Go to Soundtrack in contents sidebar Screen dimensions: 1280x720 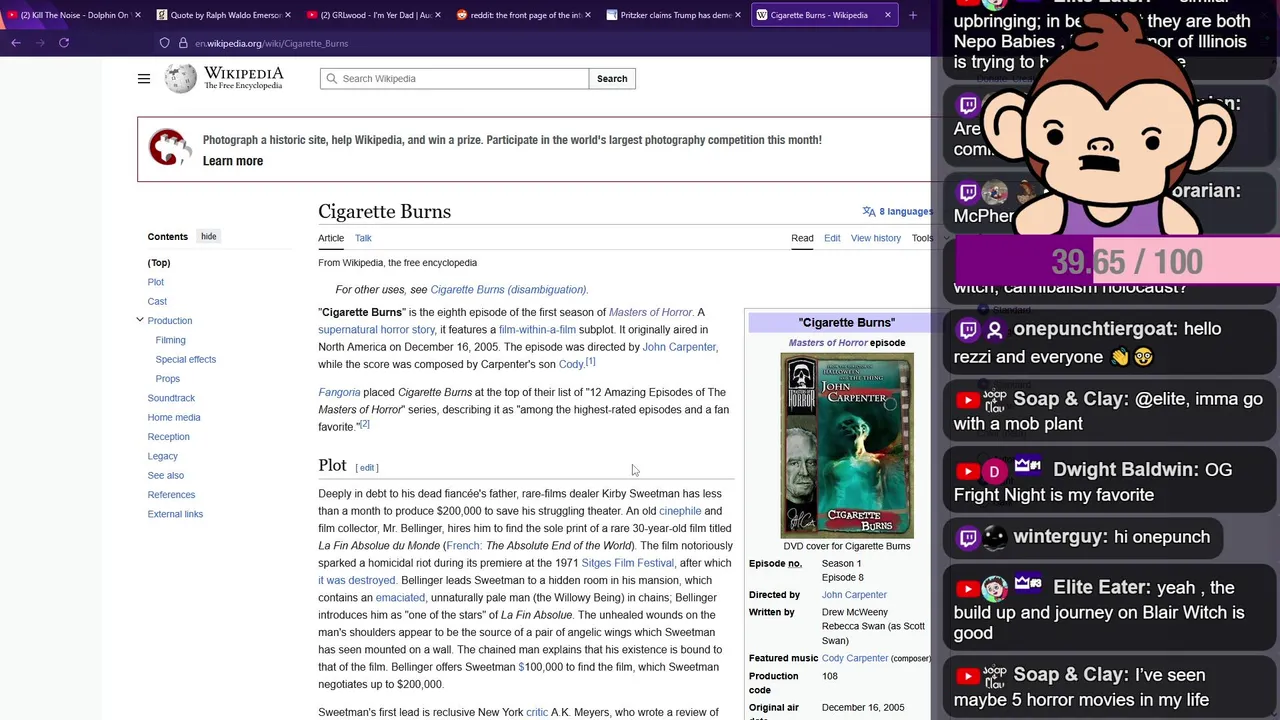[171, 398]
